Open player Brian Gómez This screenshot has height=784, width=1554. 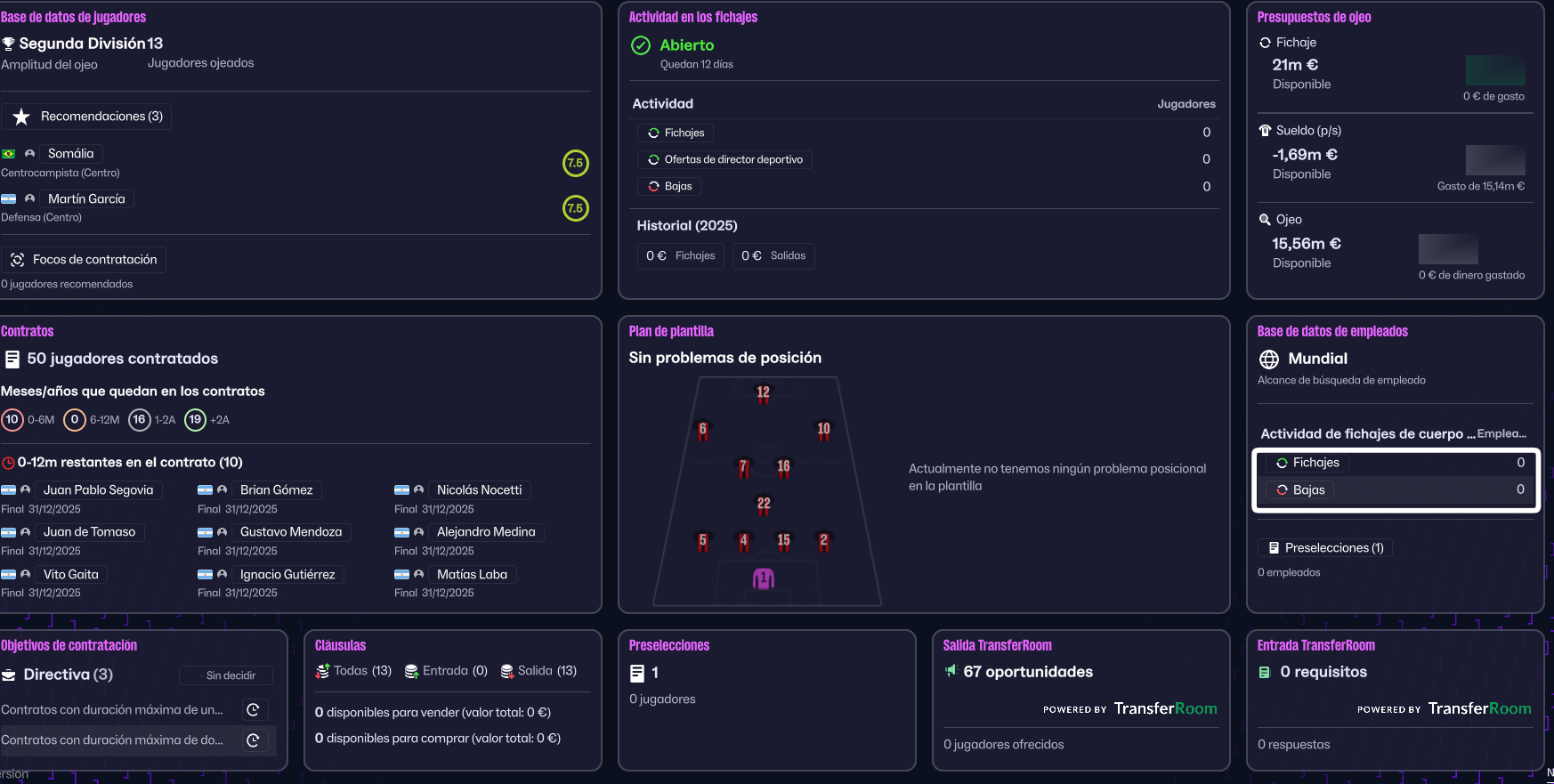277,490
